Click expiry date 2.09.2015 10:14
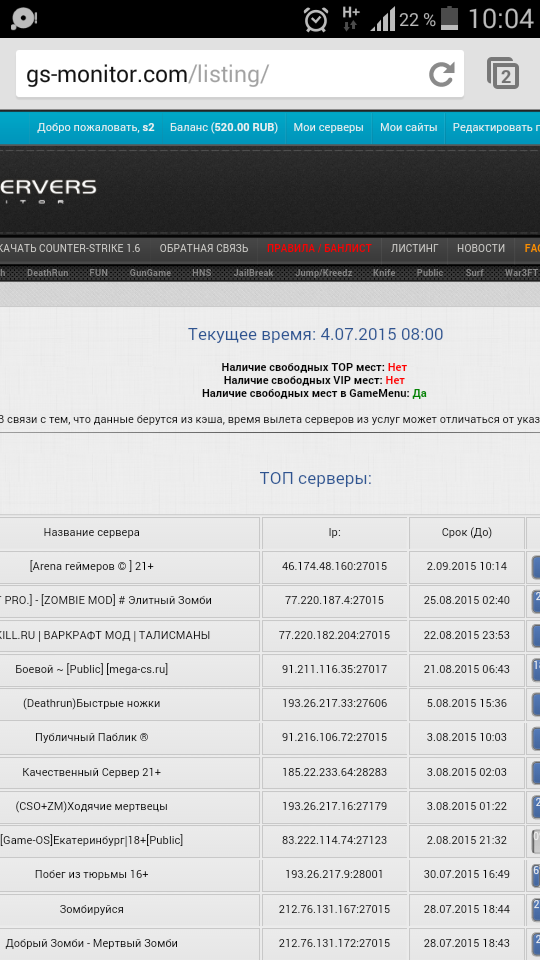Viewport: 540px width, 960px height. click(x=467, y=567)
